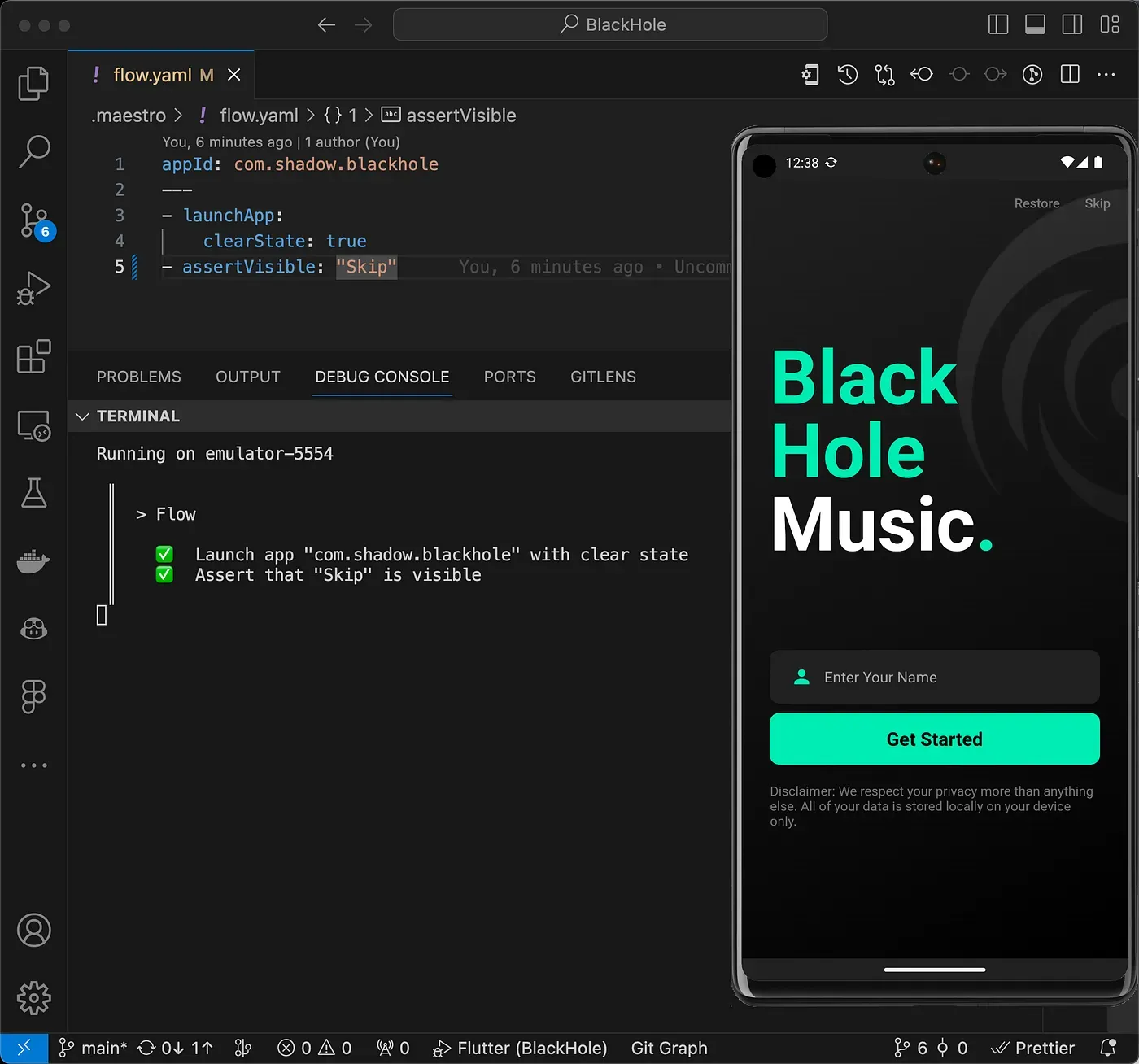Click the Skip link in the app
1139x1064 pixels.
click(x=1097, y=203)
